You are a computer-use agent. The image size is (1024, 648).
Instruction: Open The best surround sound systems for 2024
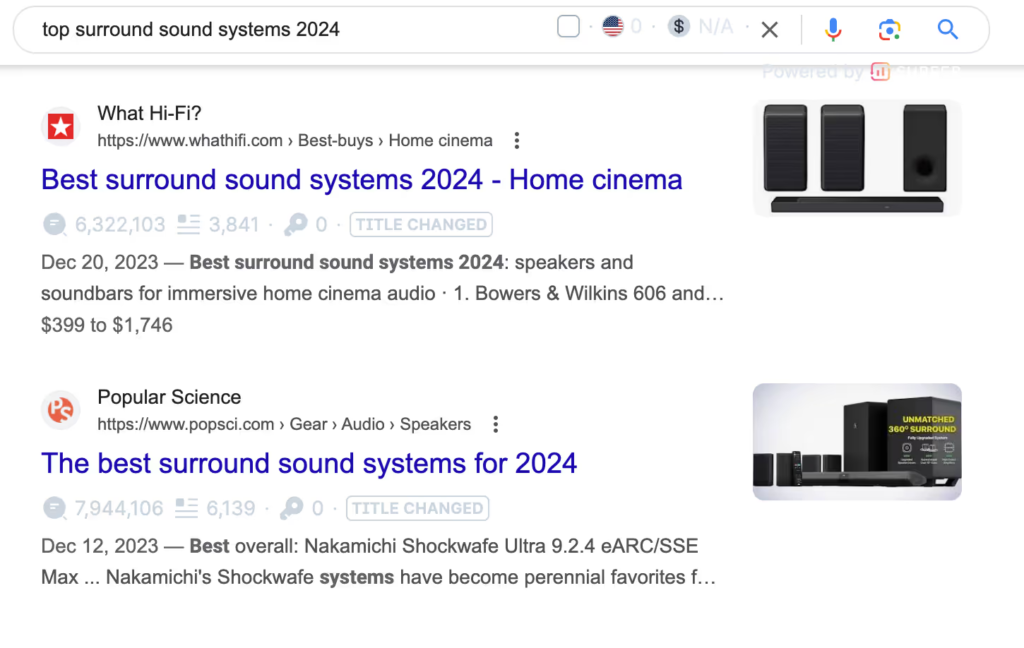pyautogui.click(x=309, y=463)
